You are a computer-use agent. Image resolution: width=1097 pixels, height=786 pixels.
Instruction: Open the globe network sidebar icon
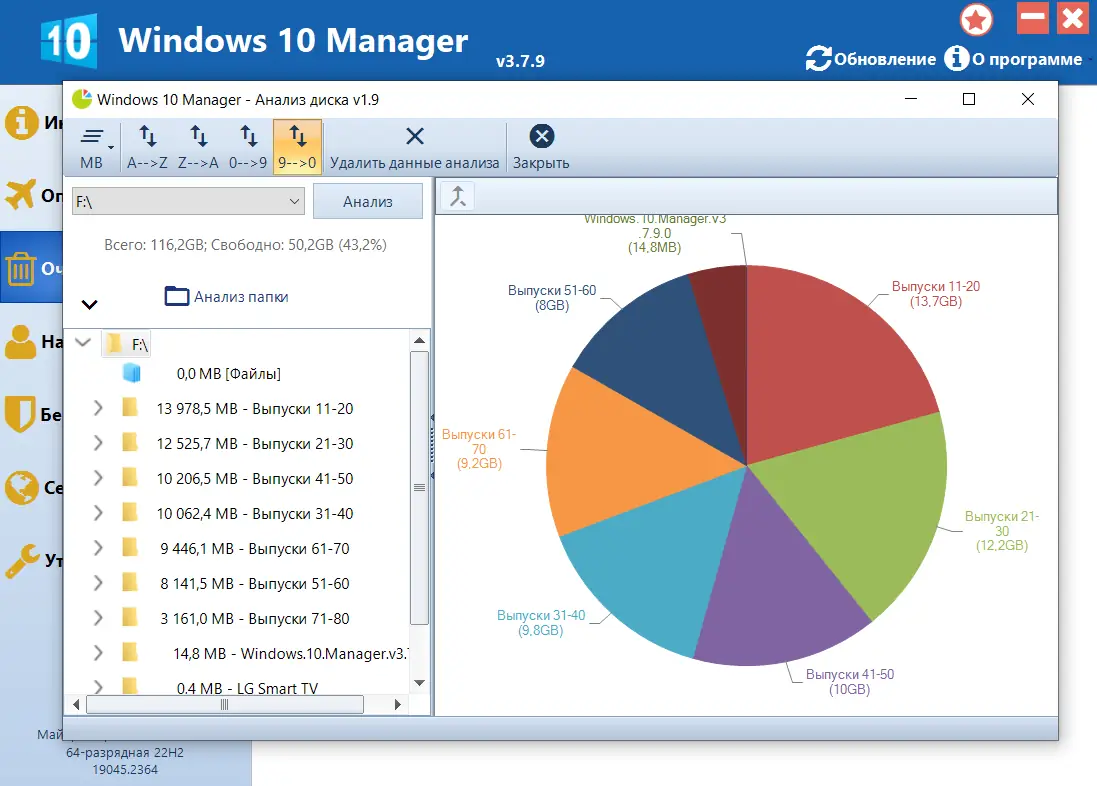click(x=21, y=487)
